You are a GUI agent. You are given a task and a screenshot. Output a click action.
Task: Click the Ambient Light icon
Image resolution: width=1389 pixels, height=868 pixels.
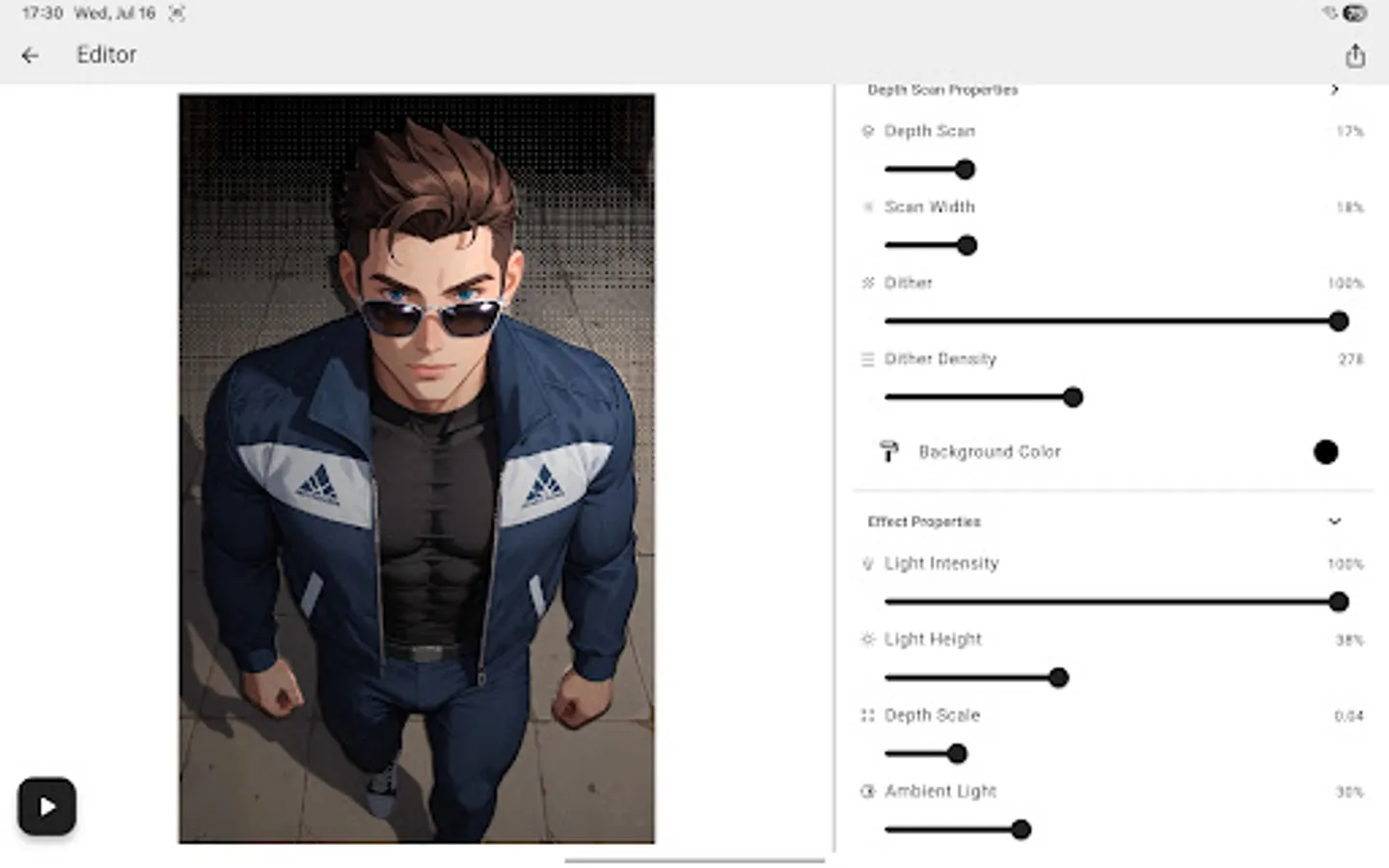pyautogui.click(x=867, y=791)
